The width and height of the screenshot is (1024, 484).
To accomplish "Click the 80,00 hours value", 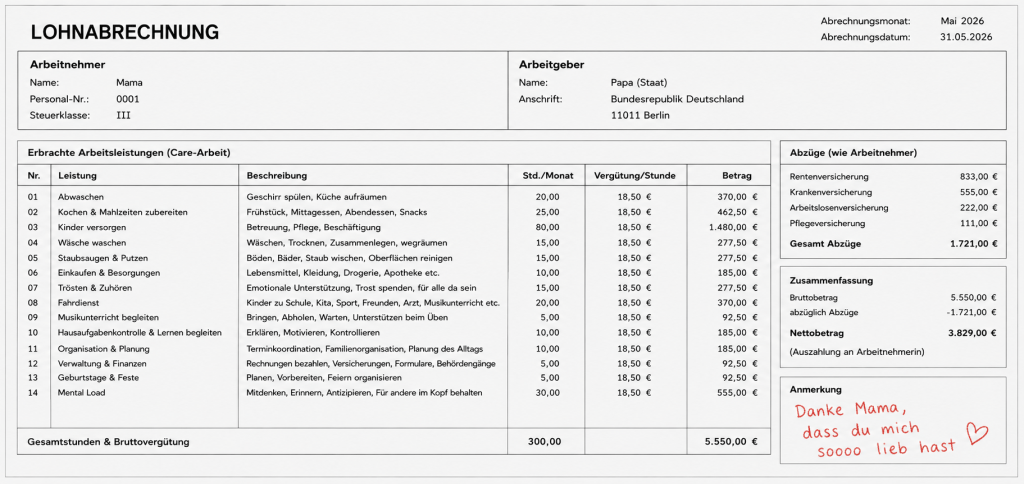I will pyautogui.click(x=547, y=227).
